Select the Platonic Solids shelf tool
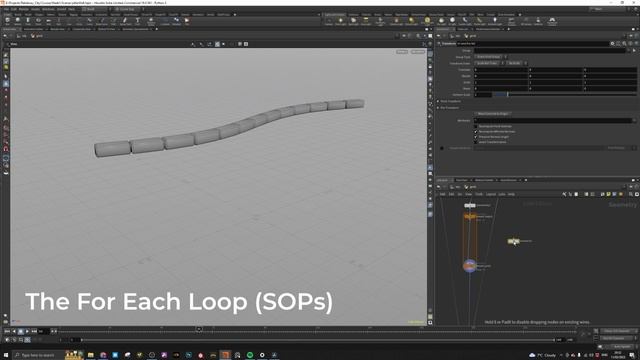Viewport: 640px width, 360px height. point(151,21)
